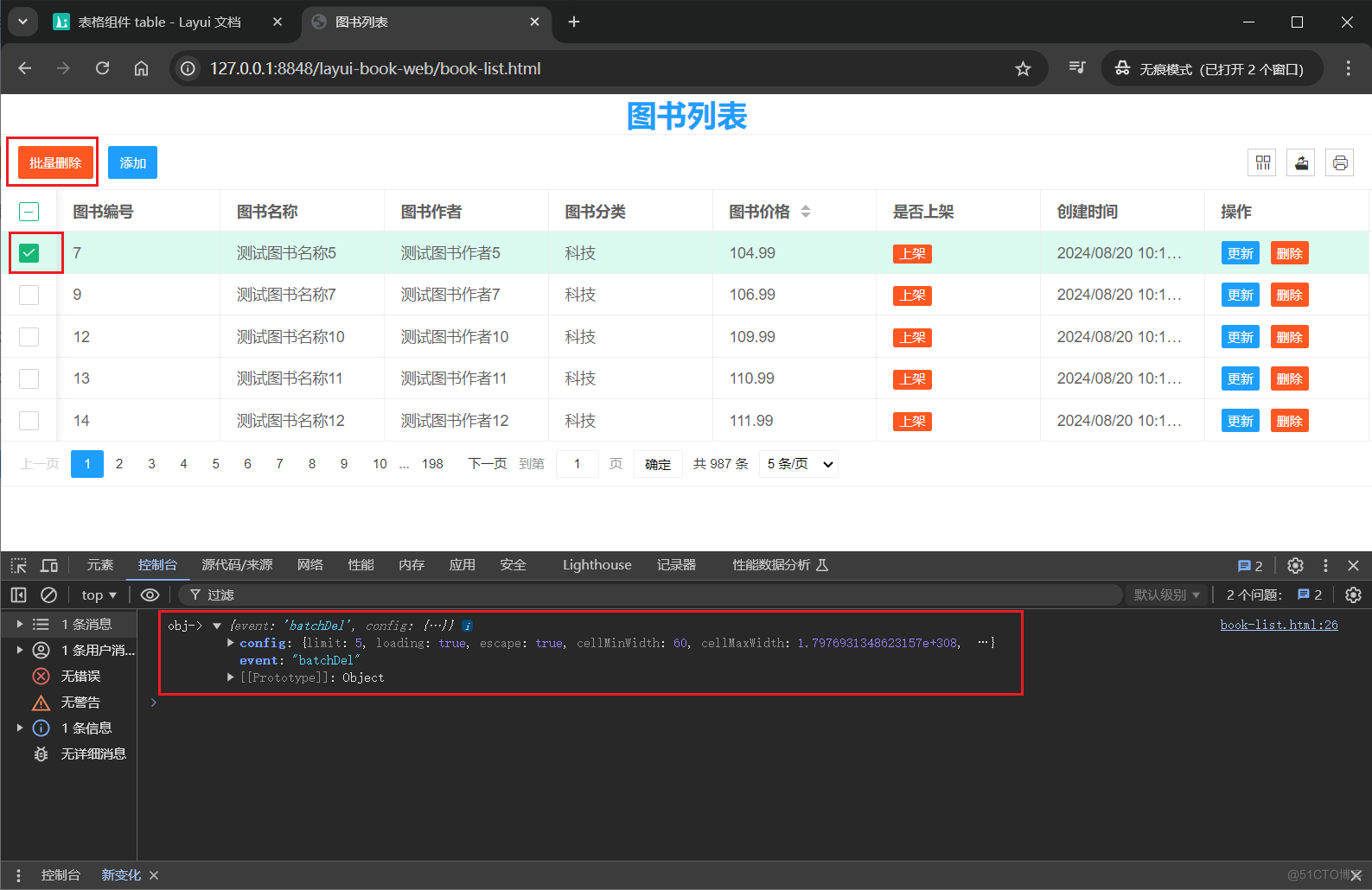Screen dimensions: 1372x890
Task: Check the row 12 checkbox
Action: tap(29, 337)
